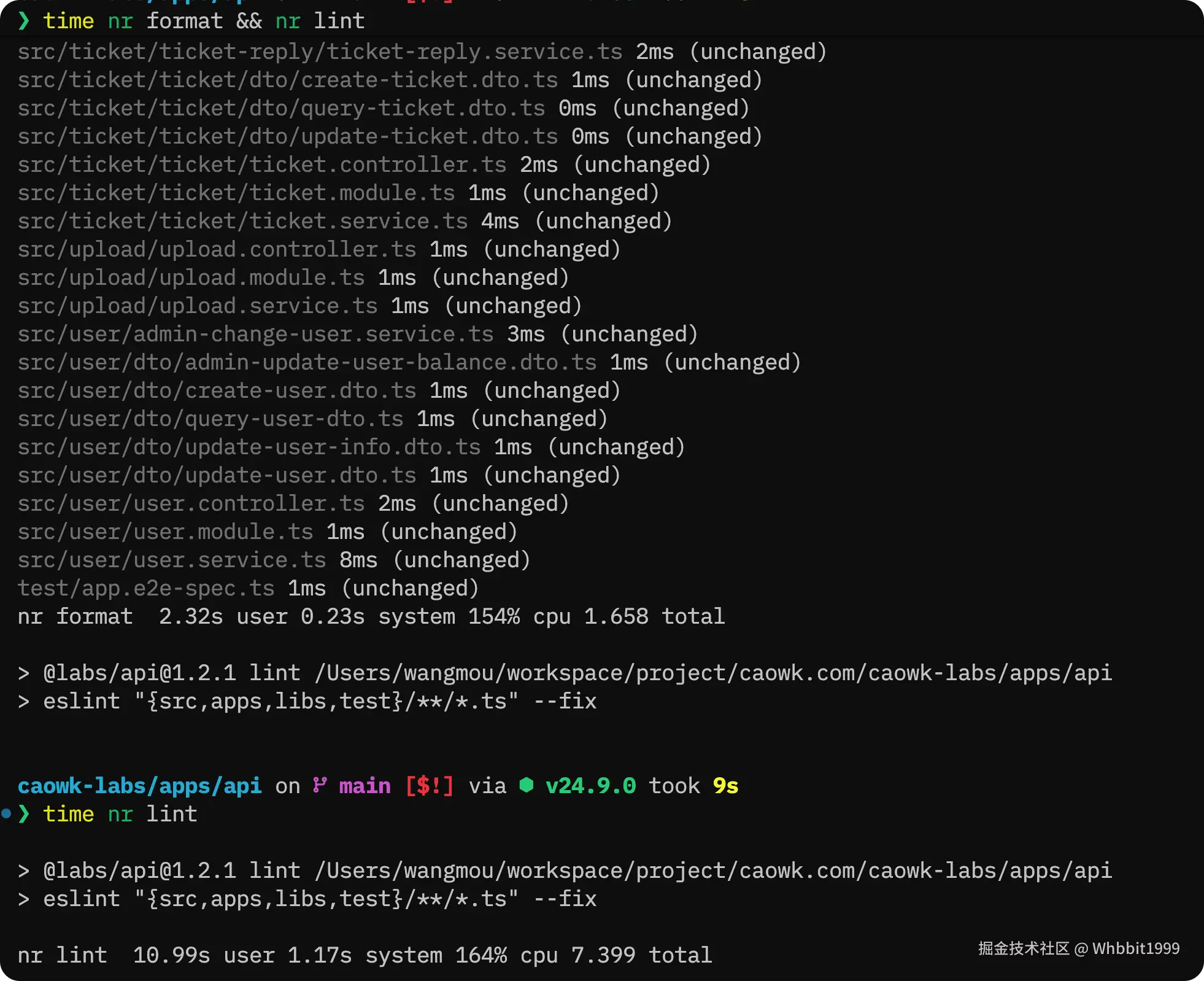Open src/user/user.service.ts file path

pos(171,560)
